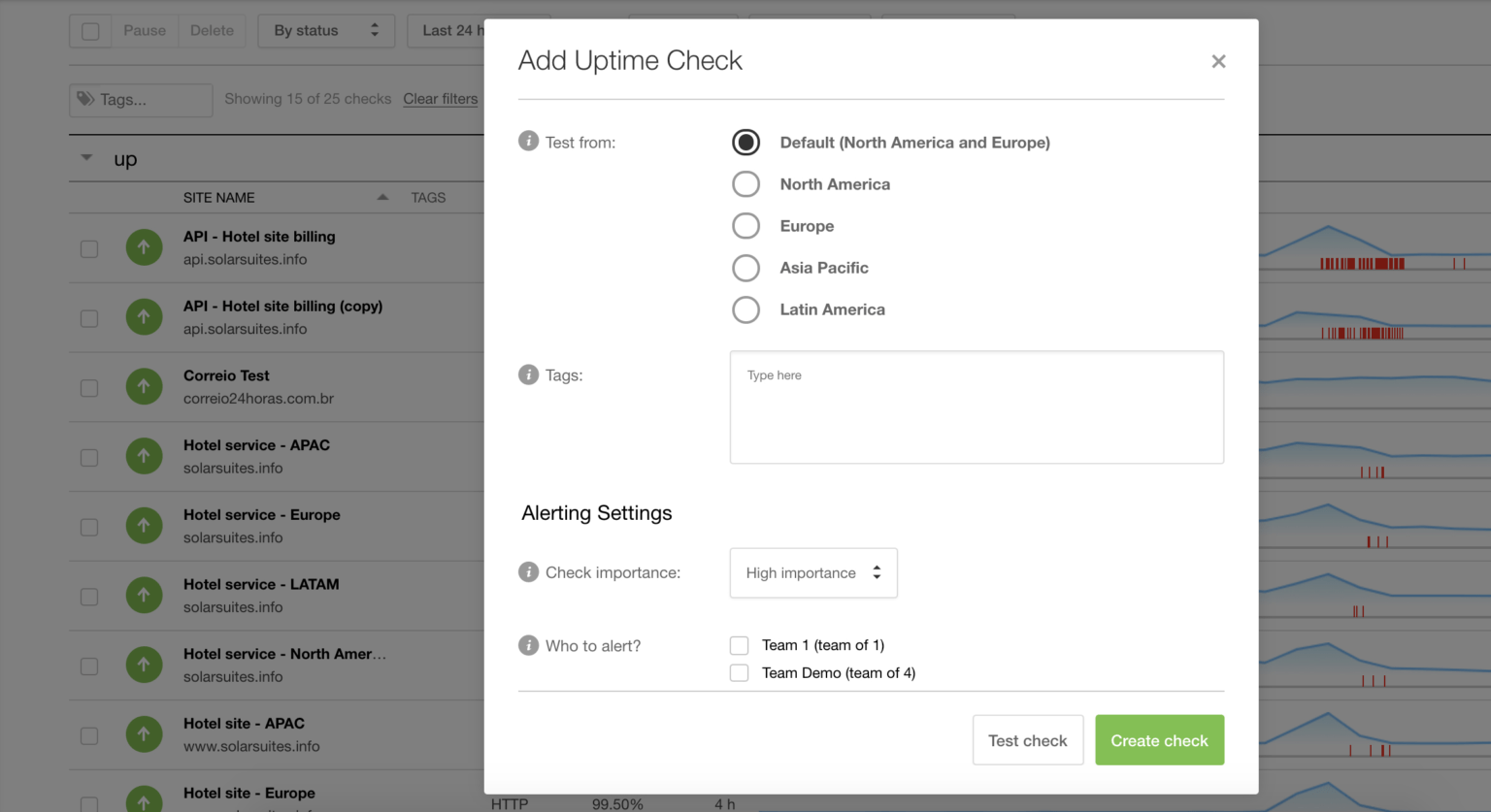Click the up status icon for Hotel service - LATAM
The image size is (1491, 812).
coord(144,595)
